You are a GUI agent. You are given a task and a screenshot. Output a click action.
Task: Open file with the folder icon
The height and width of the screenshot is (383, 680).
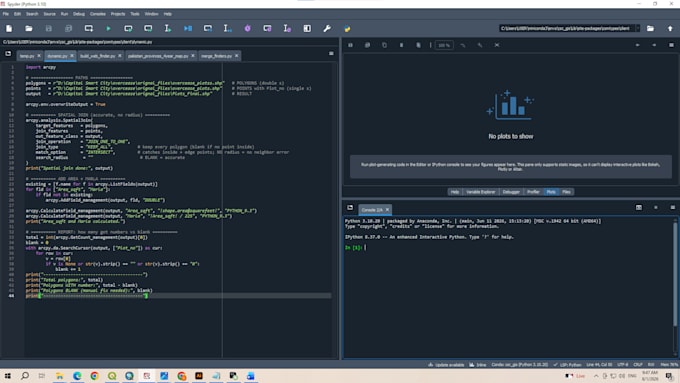point(29,29)
